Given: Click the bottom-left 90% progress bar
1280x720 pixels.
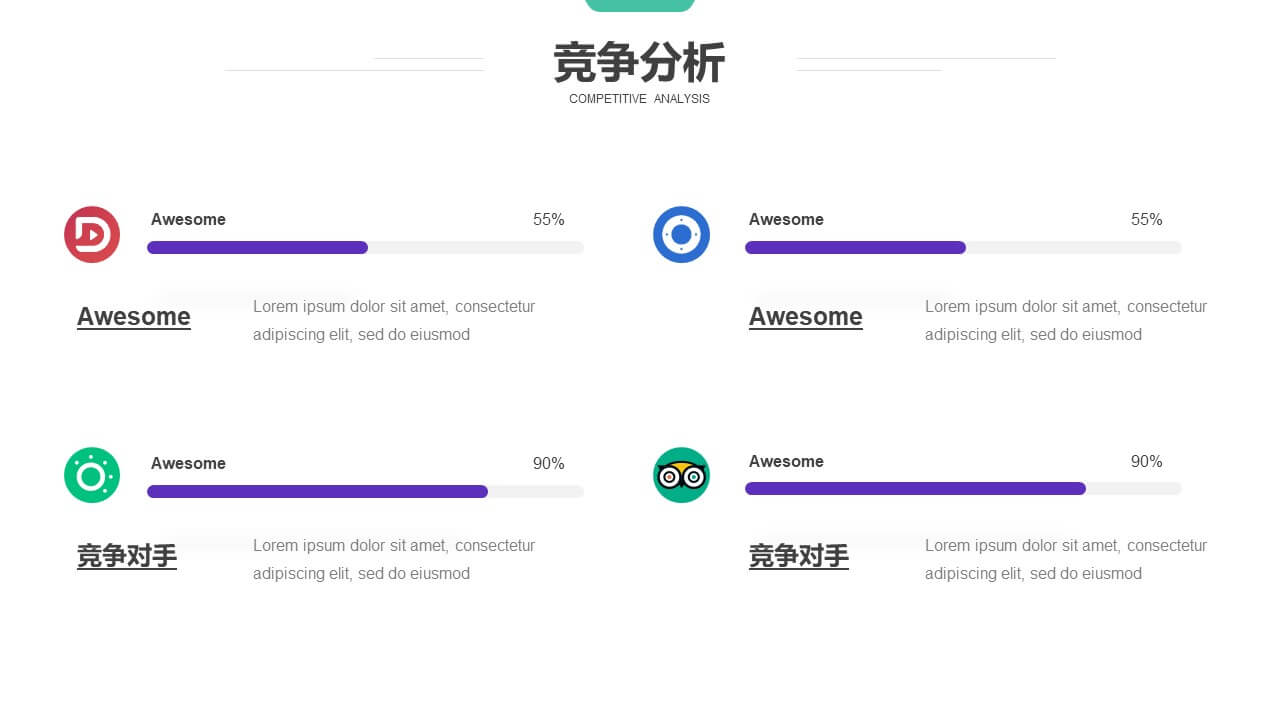Looking at the screenshot, I should pyautogui.click(x=365, y=491).
